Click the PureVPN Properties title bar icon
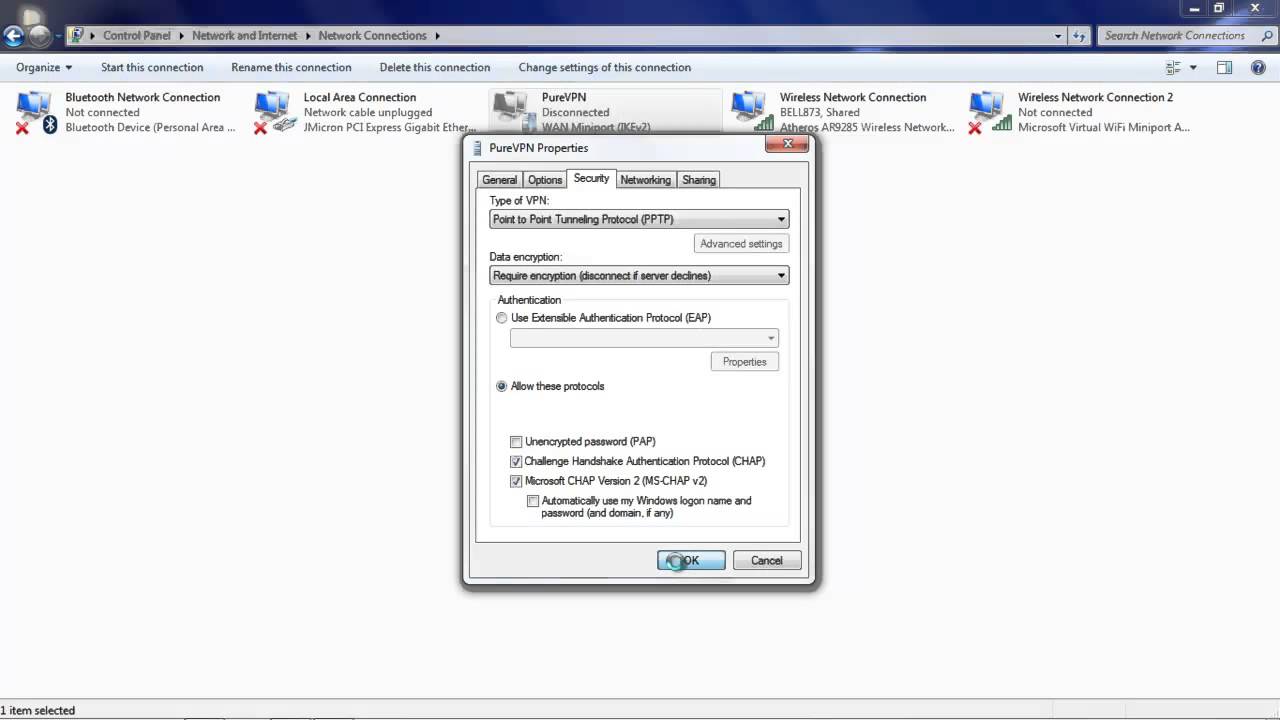This screenshot has width=1280, height=720. (x=478, y=148)
